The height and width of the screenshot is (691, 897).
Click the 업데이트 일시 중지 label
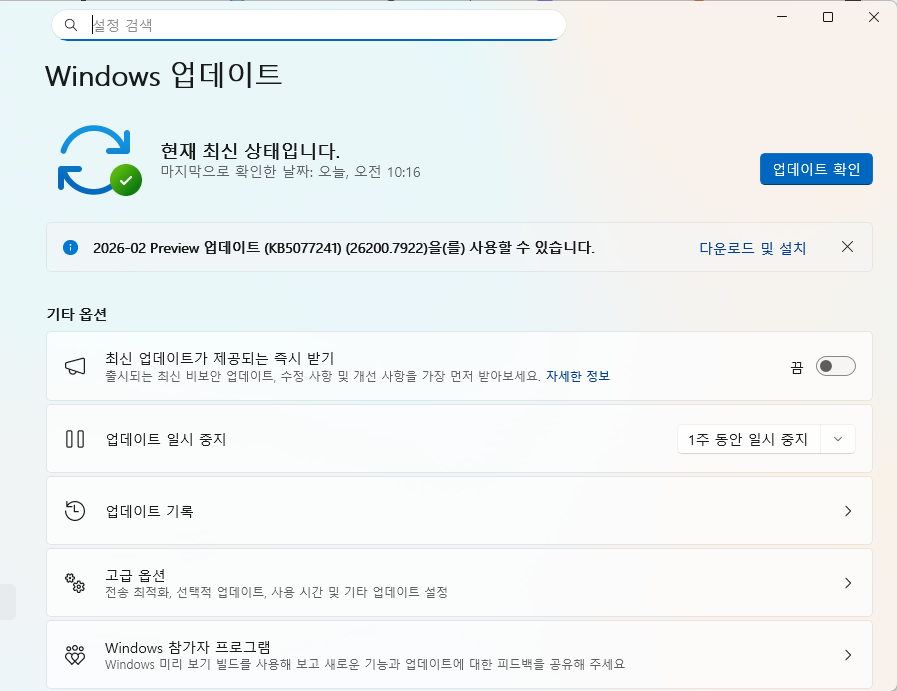[x=166, y=439]
